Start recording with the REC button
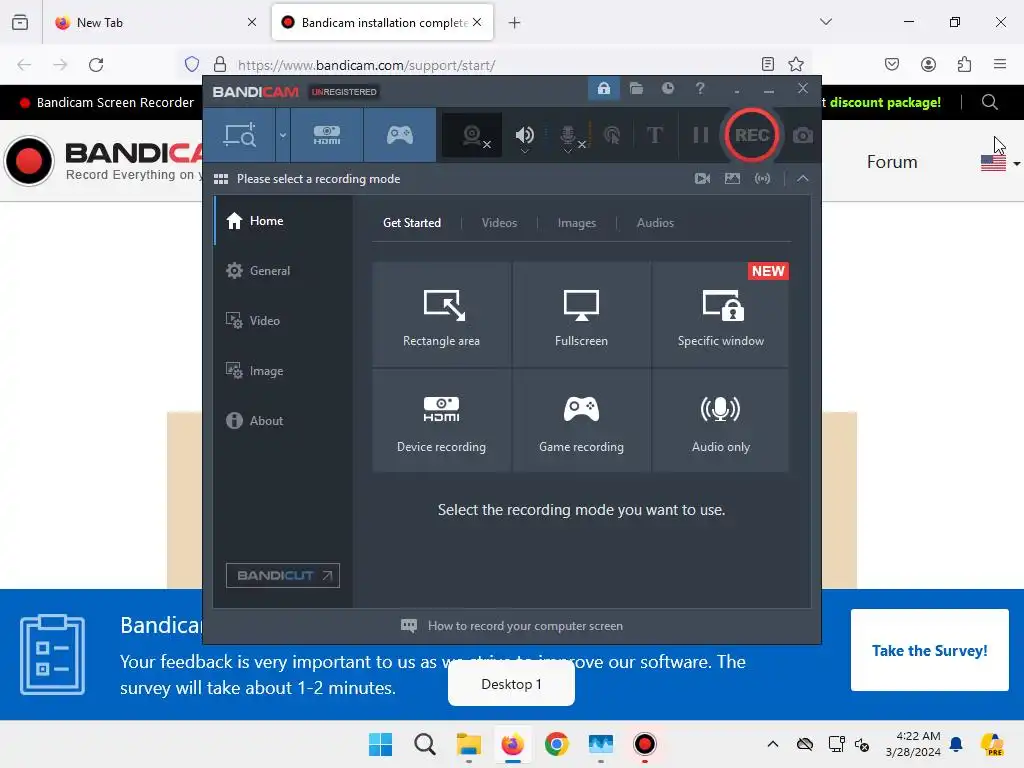This screenshot has height=768, width=1024. click(x=752, y=135)
